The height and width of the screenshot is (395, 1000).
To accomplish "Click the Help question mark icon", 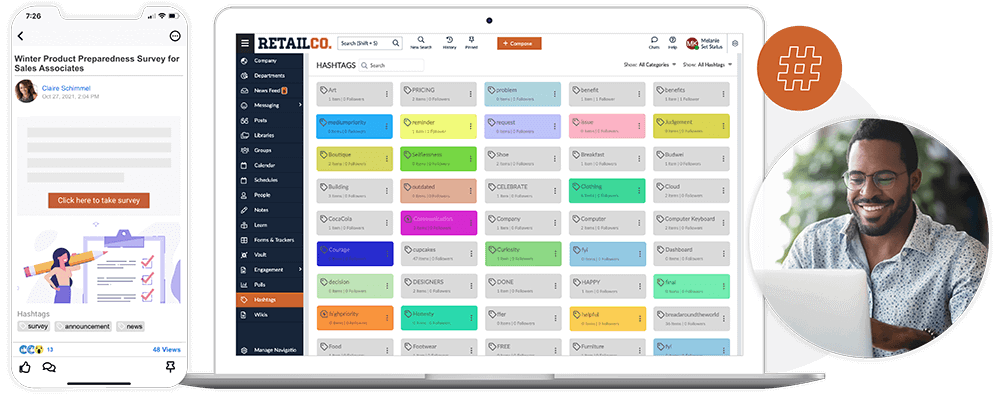I will 672,40.
